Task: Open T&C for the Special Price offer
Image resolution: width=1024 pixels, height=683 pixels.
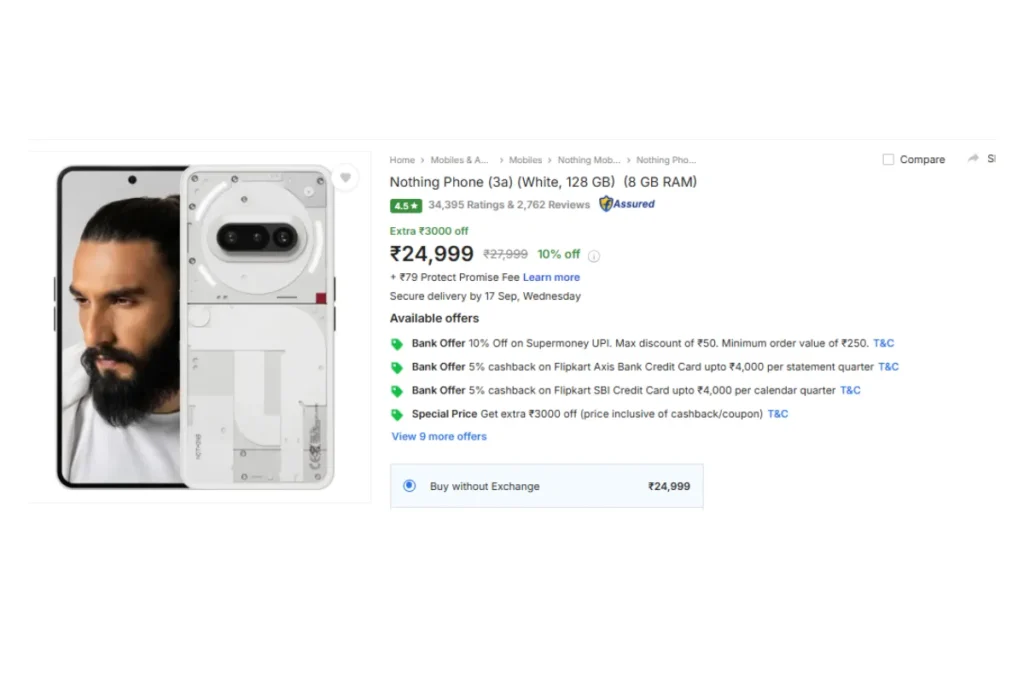Action: coord(778,414)
